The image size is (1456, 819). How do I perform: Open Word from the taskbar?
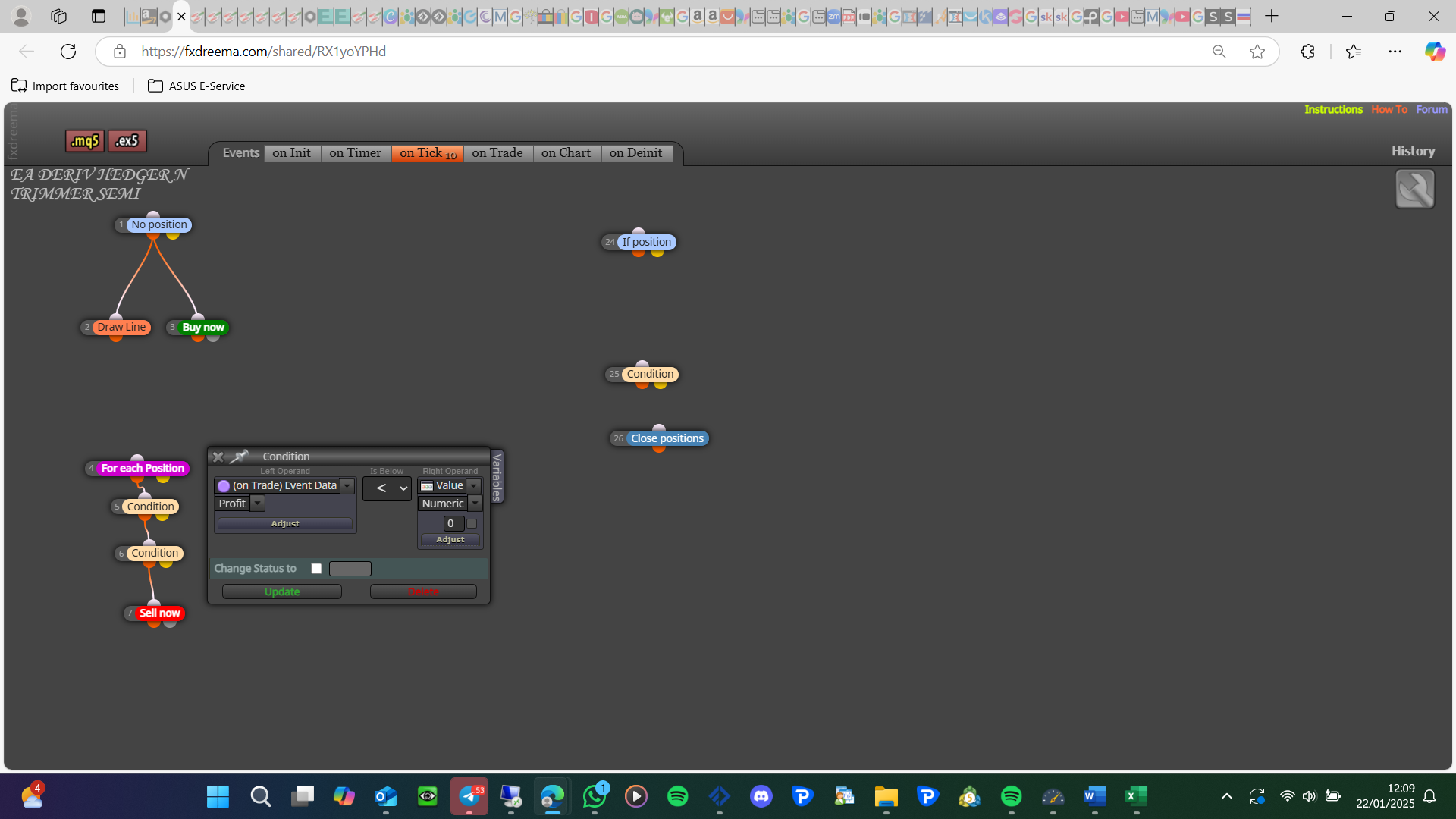[1094, 796]
